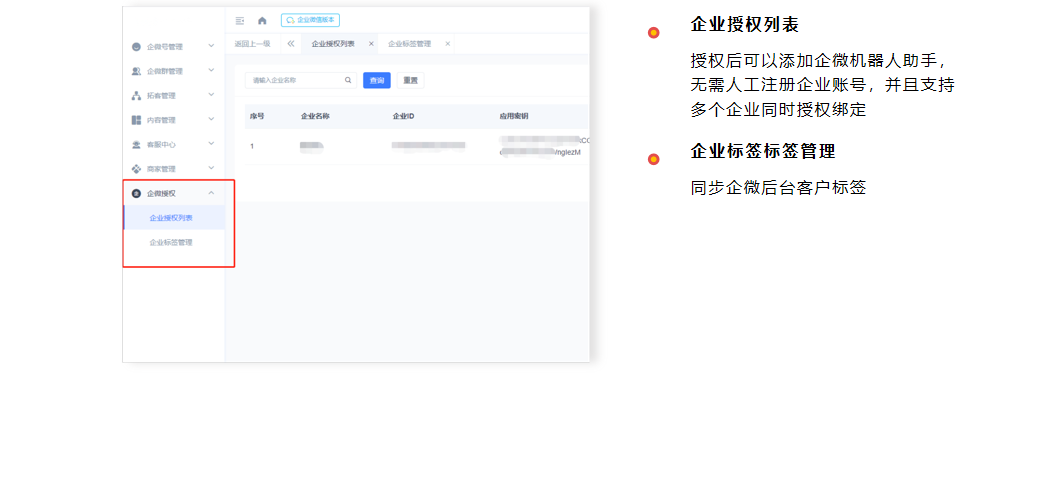Open 企业授权列表 in the sidebar
This screenshot has width=1058, height=483.
click(174, 218)
